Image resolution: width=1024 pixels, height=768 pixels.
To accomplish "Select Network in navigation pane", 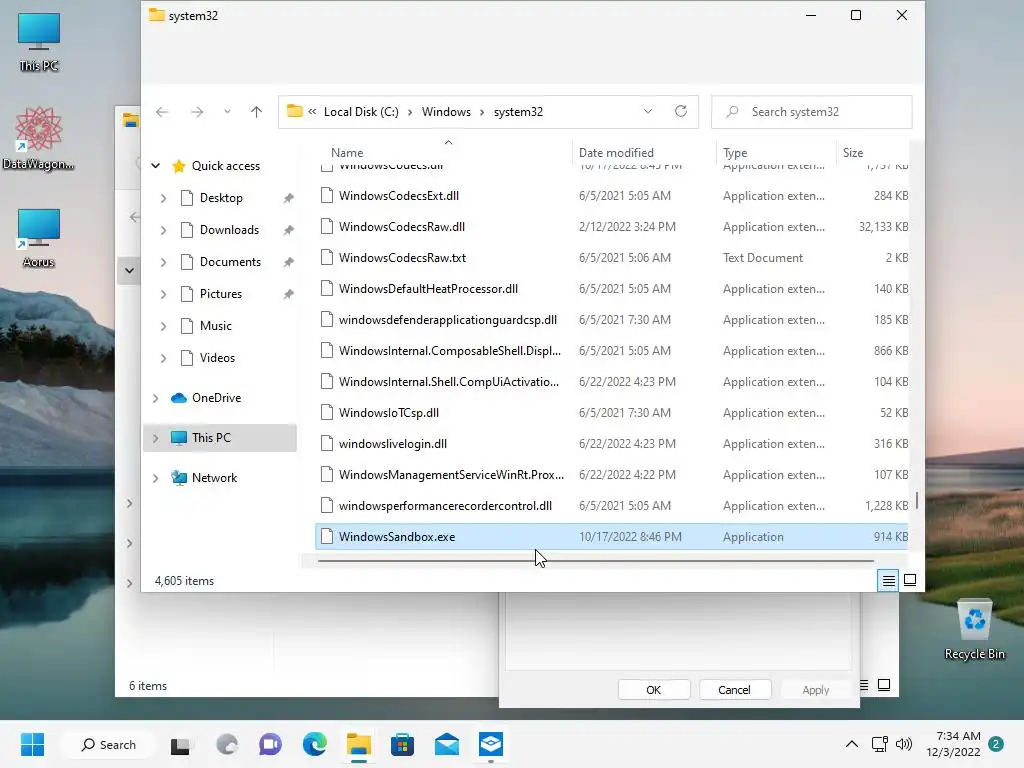I will tap(214, 478).
